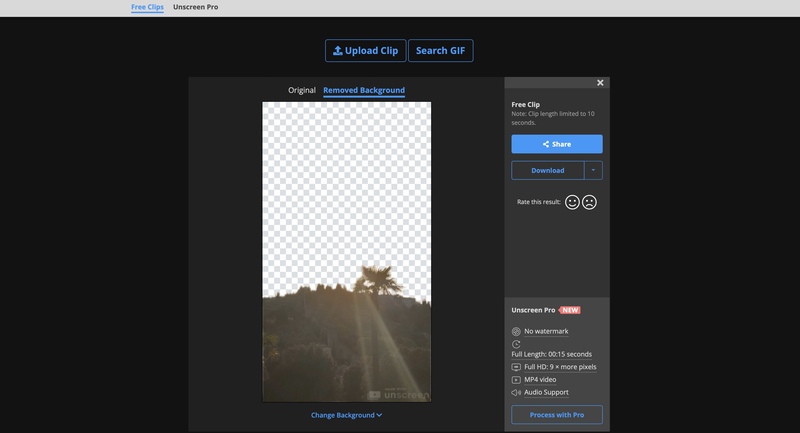Click the Process with Pro button
Image resolution: width=800 pixels, height=433 pixels.
(x=557, y=414)
